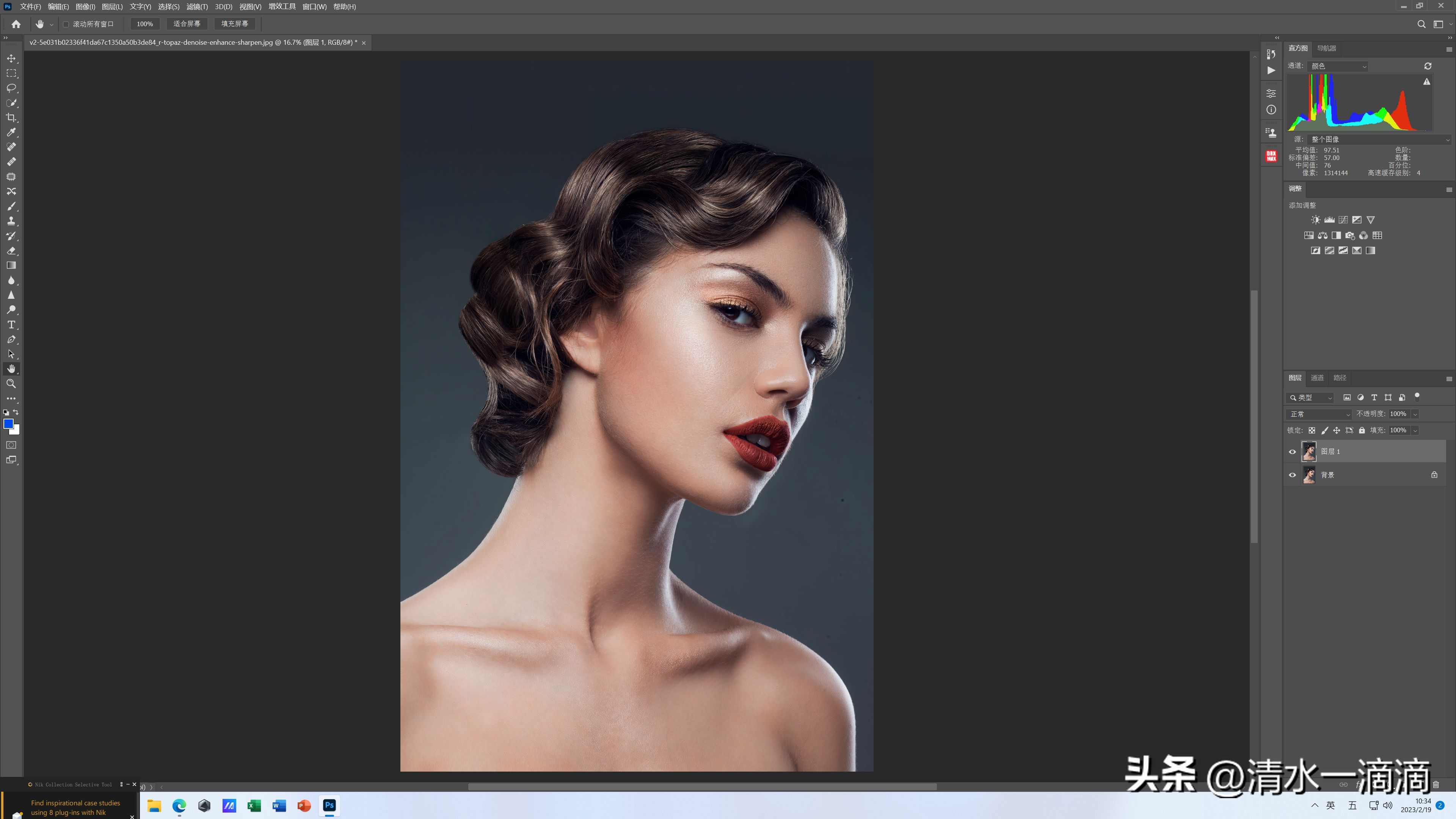Select the Crop tool
This screenshot has height=819, width=1456.
(11, 118)
